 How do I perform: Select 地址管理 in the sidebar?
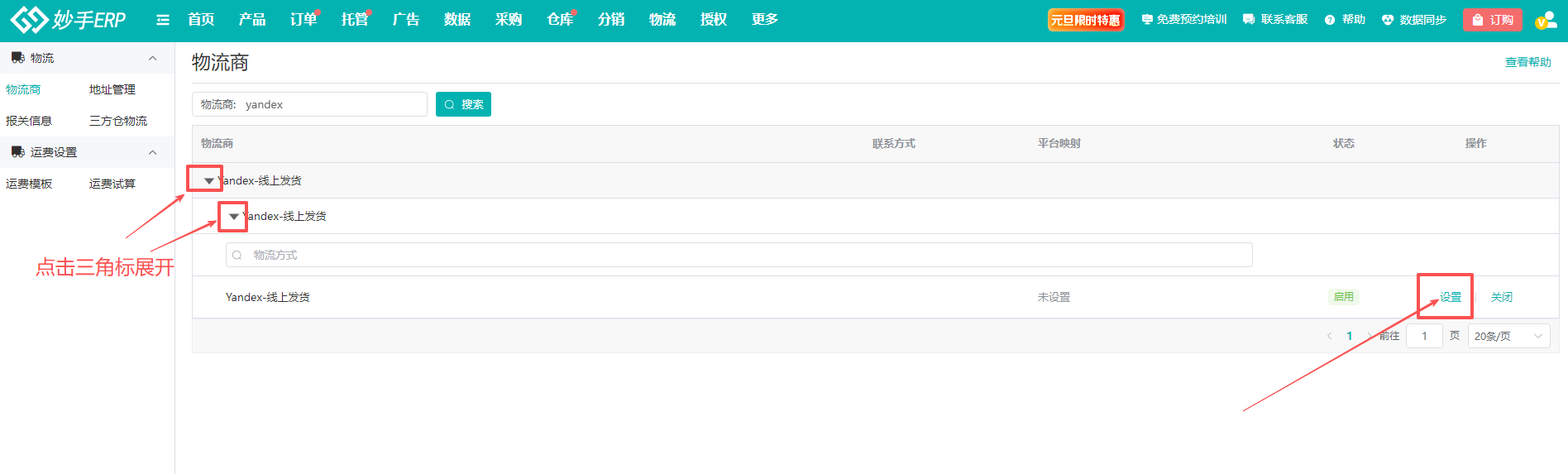(112, 89)
